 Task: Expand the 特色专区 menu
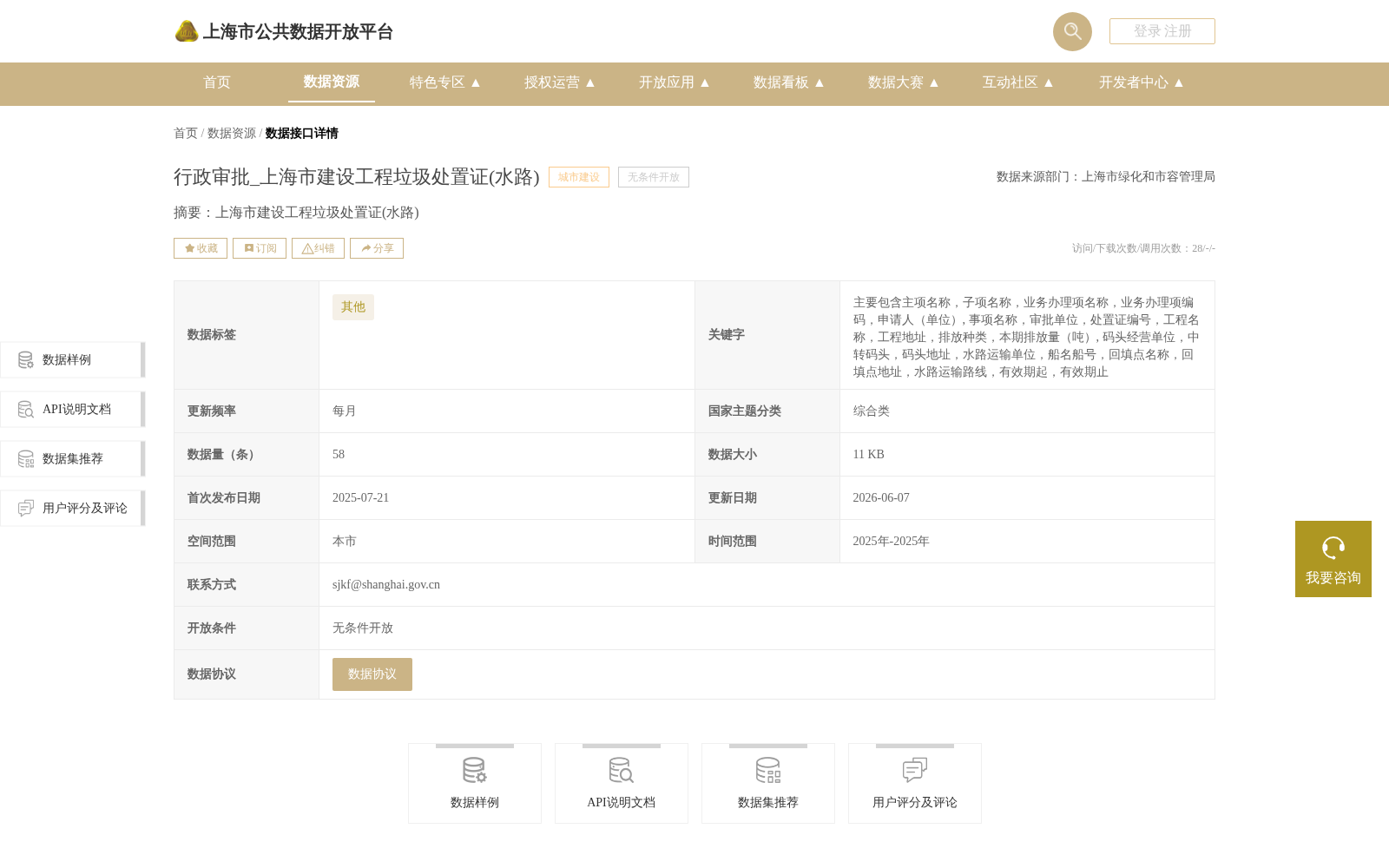pos(445,82)
